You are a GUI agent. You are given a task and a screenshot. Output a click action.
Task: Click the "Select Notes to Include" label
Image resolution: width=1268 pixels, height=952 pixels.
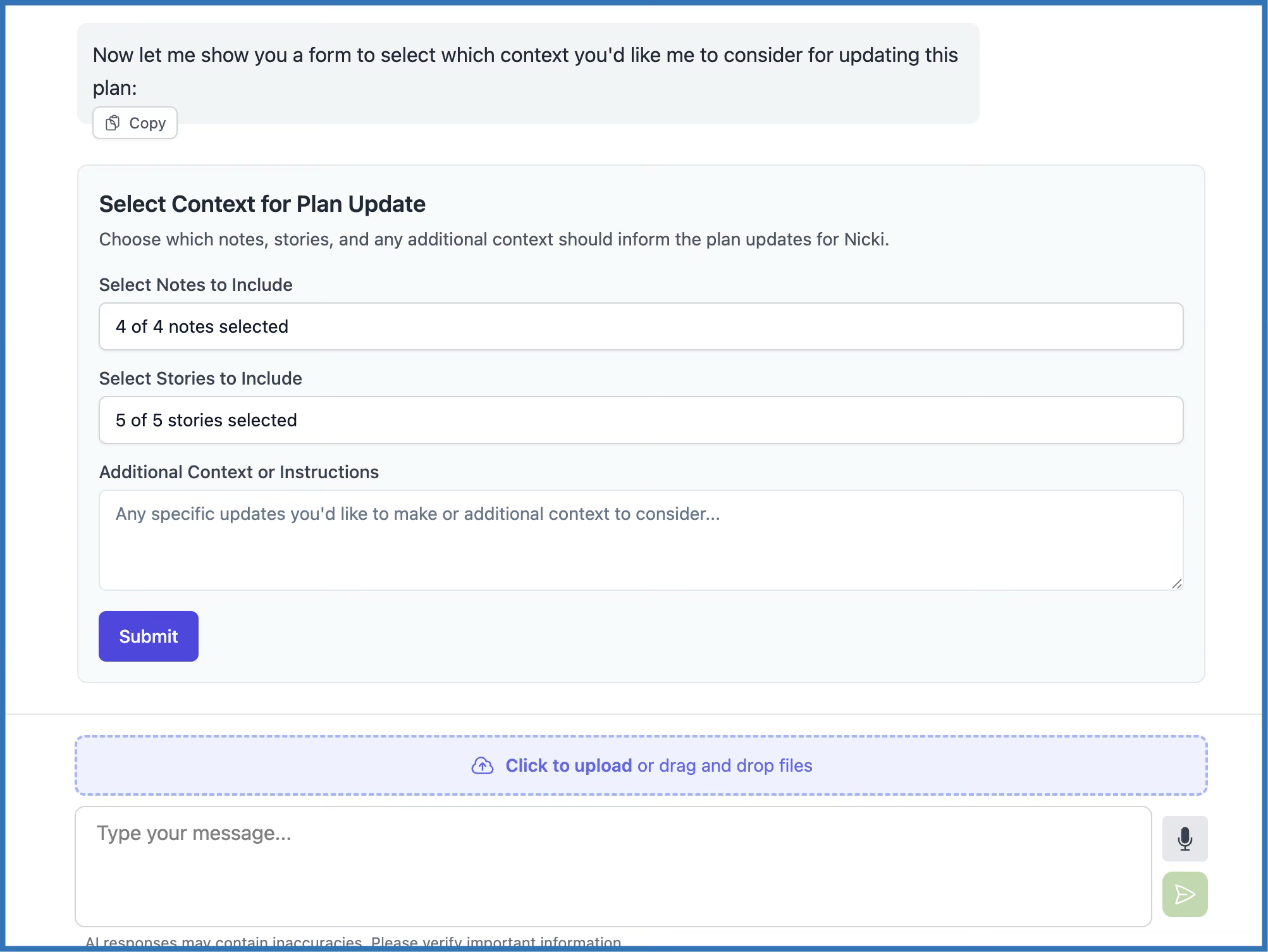pyautogui.click(x=196, y=285)
